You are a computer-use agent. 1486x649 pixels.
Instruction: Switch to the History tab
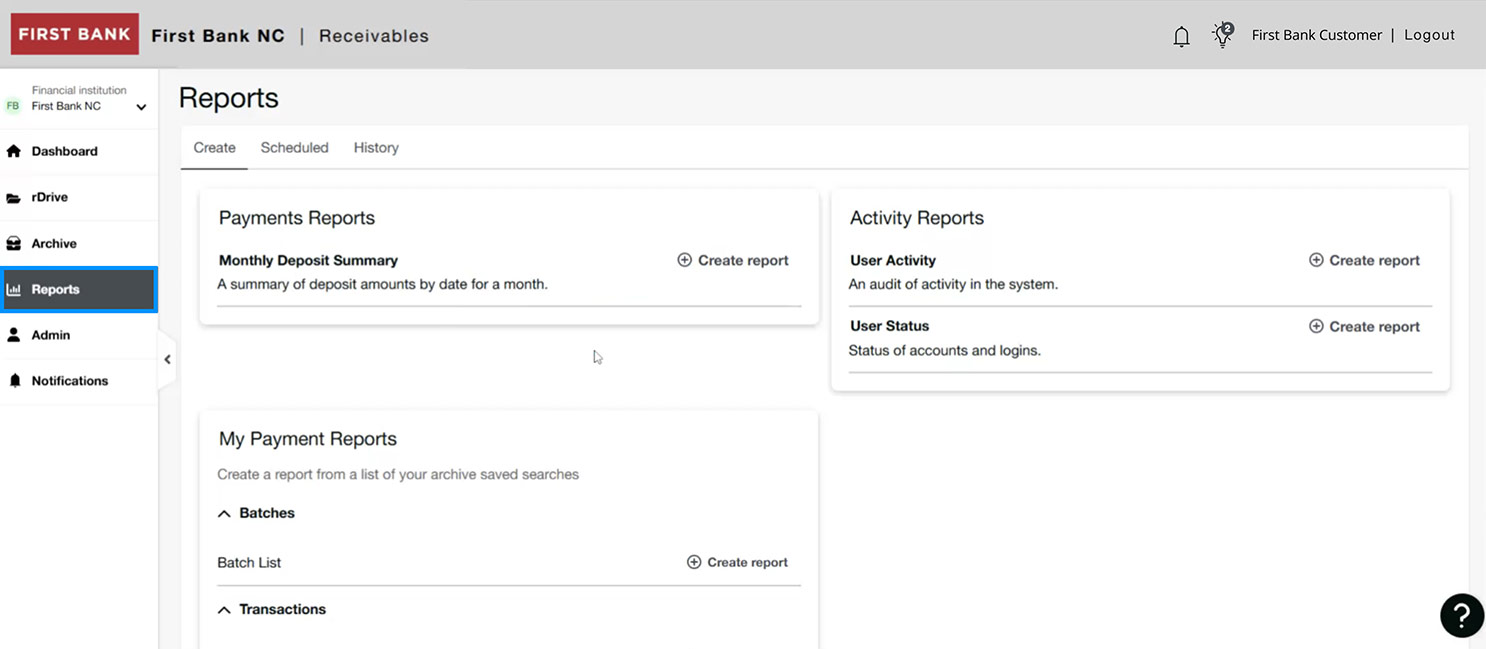click(376, 148)
